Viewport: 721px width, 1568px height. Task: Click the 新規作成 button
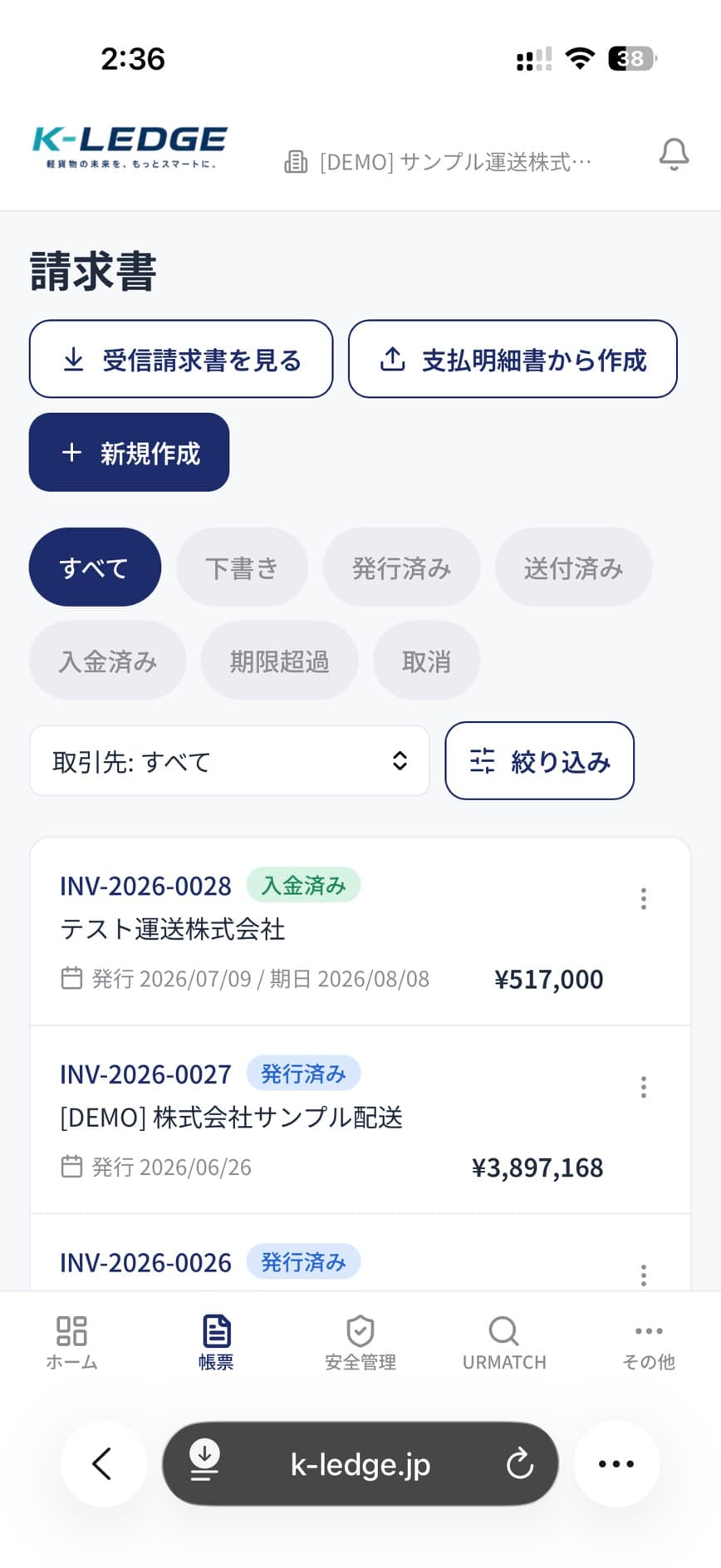[129, 452]
